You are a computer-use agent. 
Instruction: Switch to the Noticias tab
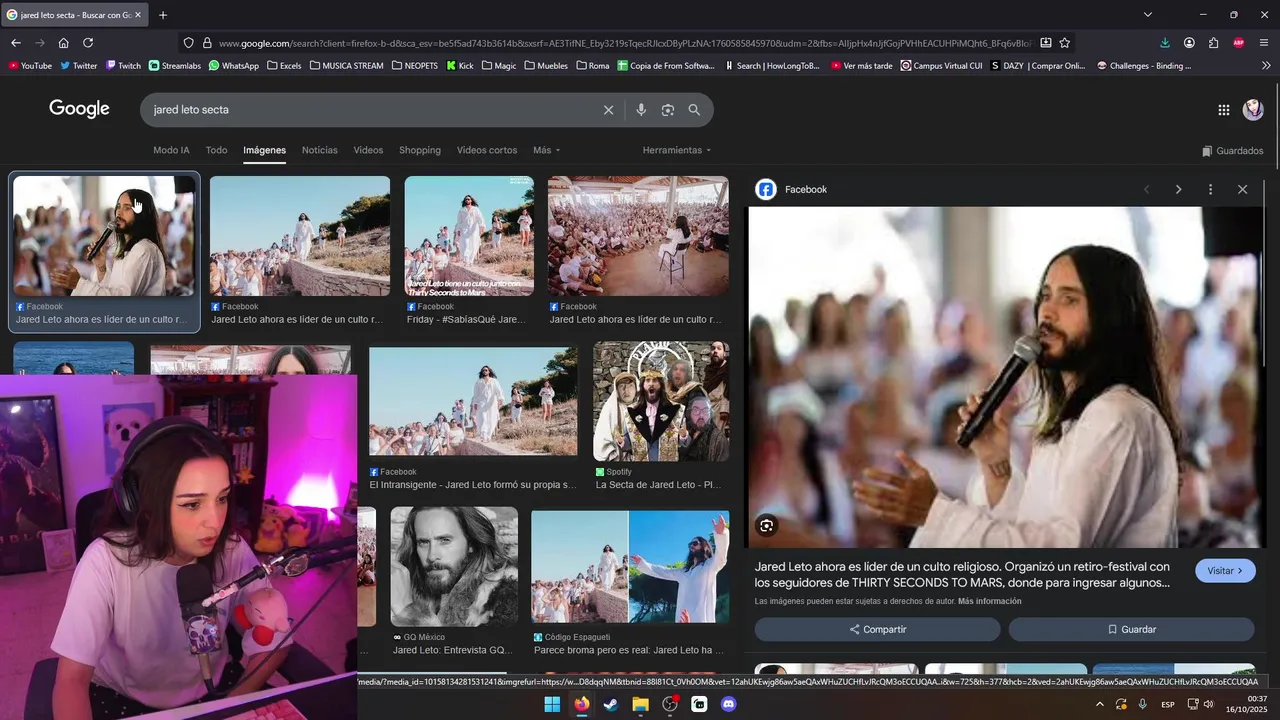[320, 150]
